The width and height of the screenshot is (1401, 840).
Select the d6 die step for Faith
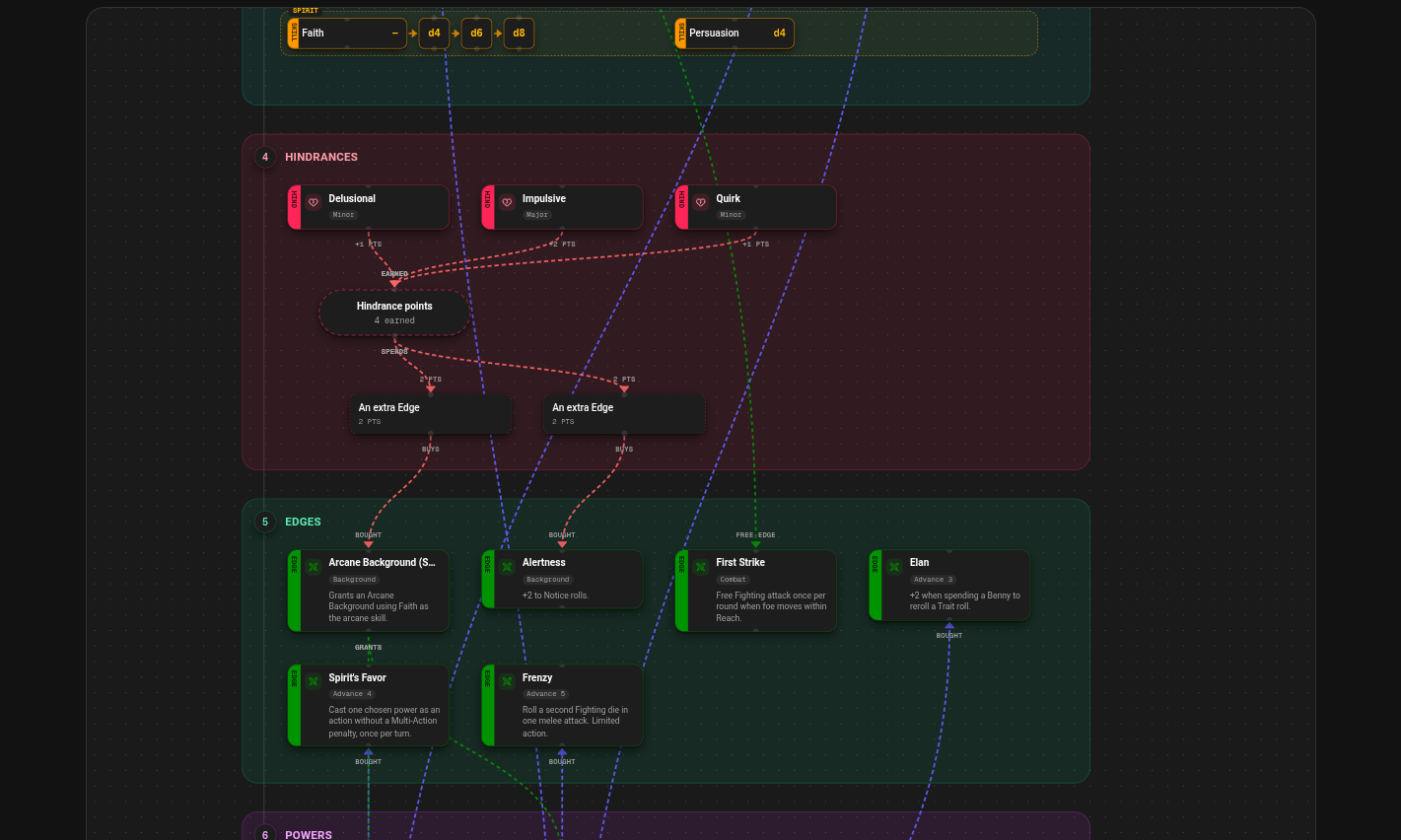click(x=476, y=34)
